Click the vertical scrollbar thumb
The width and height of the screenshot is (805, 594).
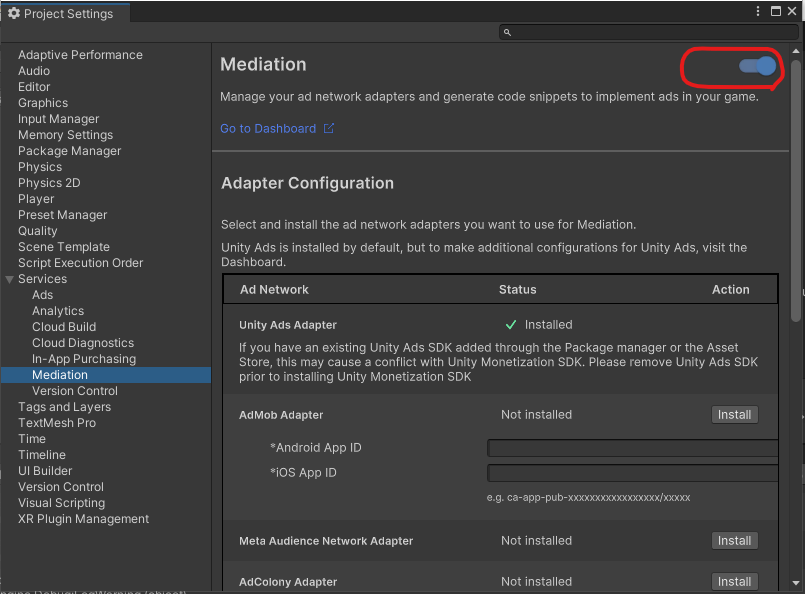796,191
